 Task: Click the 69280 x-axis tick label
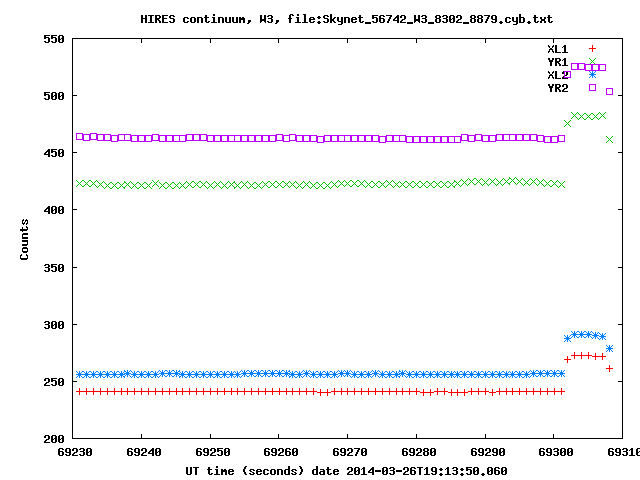pyautogui.click(x=419, y=452)
